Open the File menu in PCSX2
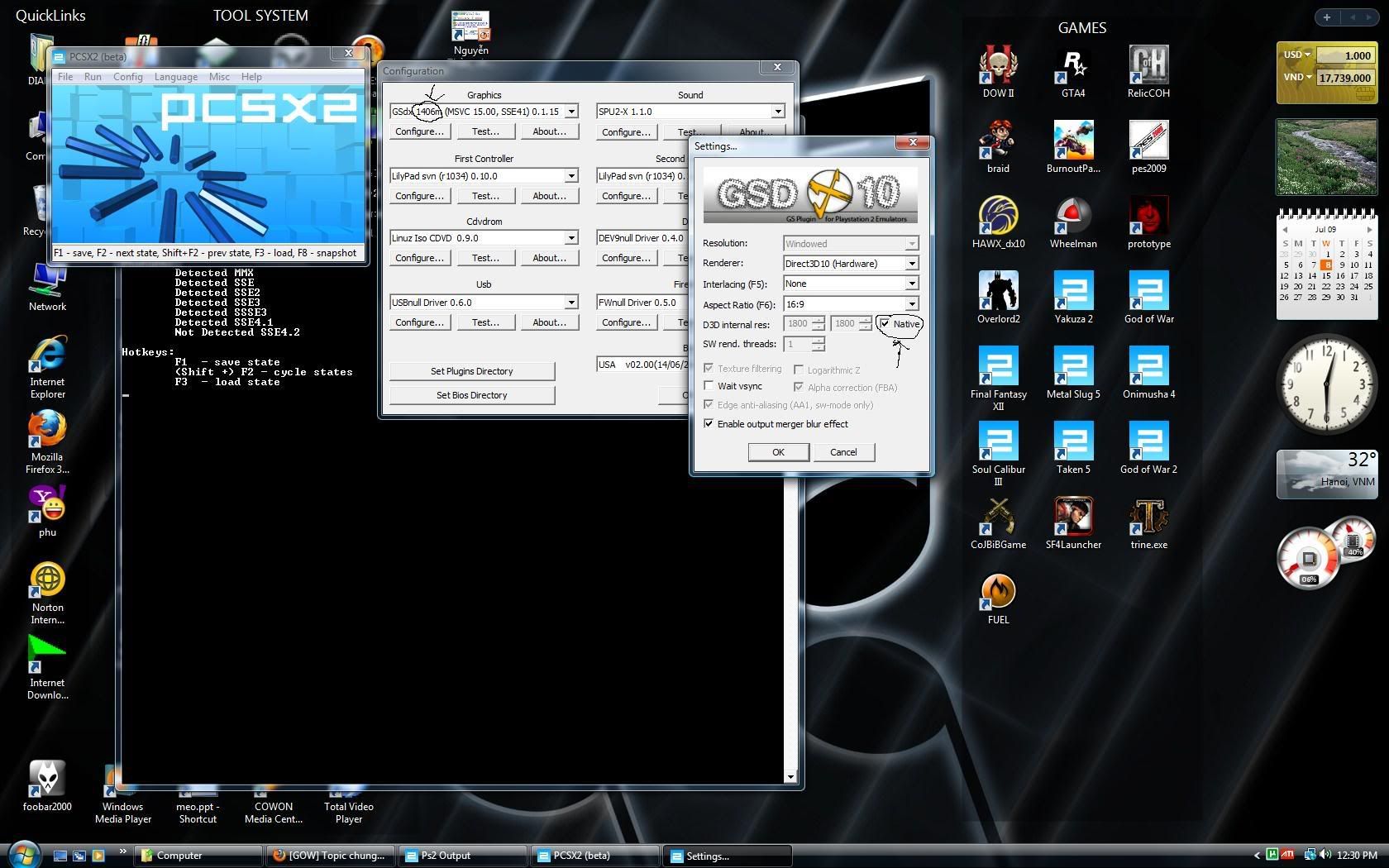The image size is (1389, 868). (x=65, y=76)
